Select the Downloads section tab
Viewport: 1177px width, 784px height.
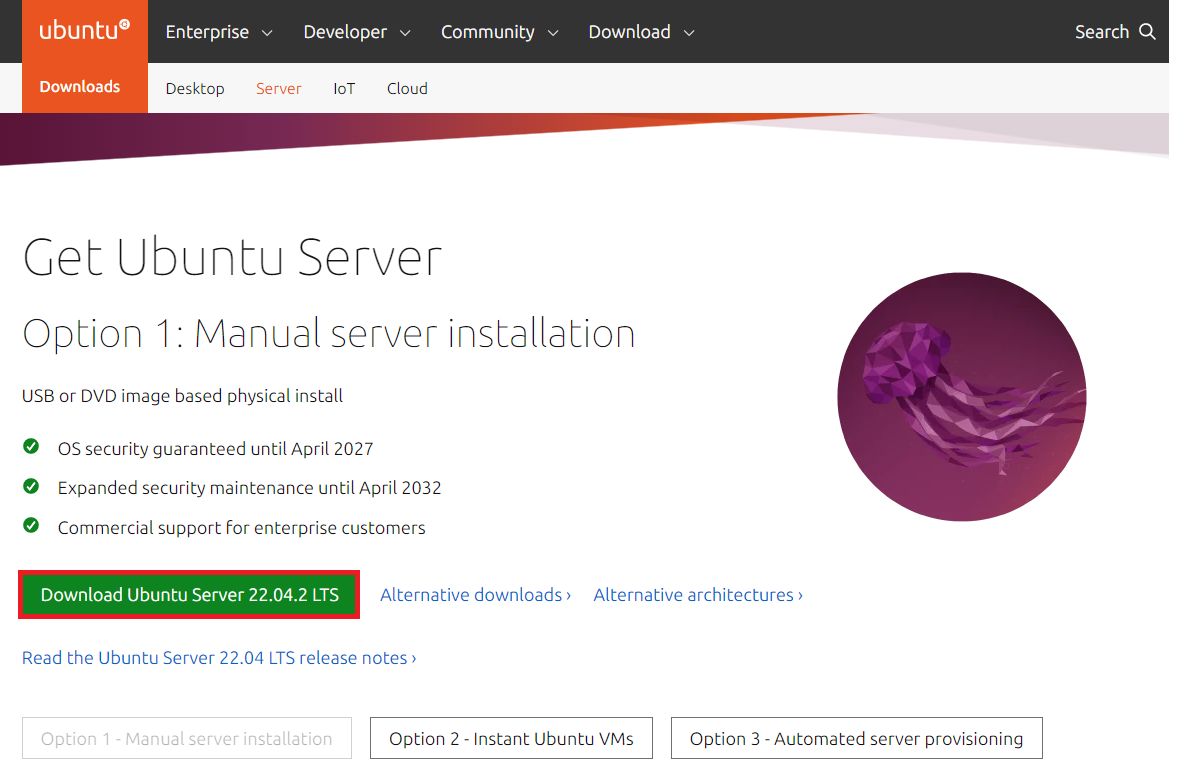point(80,87)
